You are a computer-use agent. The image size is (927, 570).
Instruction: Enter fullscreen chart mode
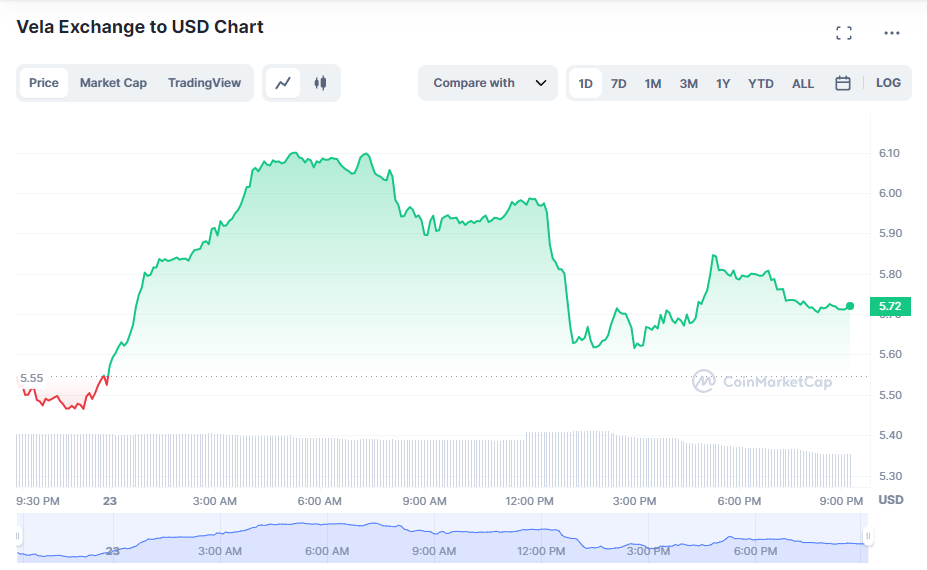click(844, 33)
